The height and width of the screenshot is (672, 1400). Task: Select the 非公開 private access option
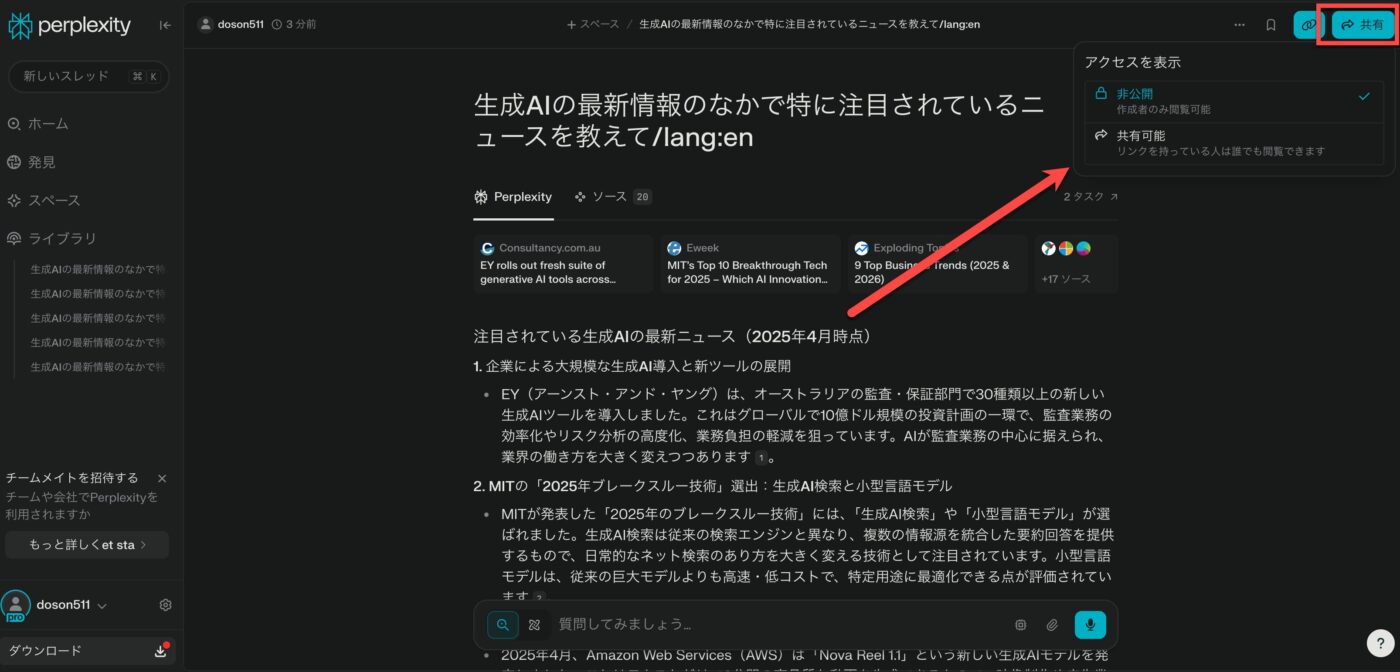[x=1233, y=101]
